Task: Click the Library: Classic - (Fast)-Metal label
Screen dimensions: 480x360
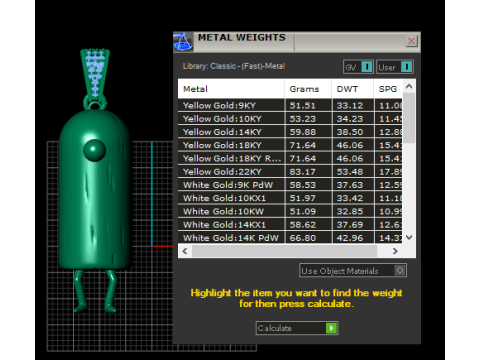Action: click(x=234, y=66)
